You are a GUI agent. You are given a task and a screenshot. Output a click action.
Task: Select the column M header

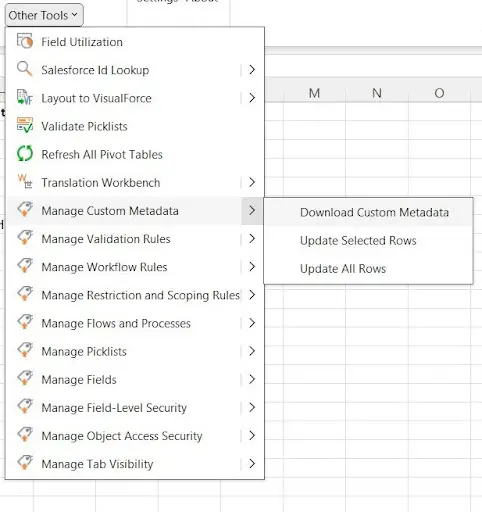pyautogui.click(x=314, y=93)
